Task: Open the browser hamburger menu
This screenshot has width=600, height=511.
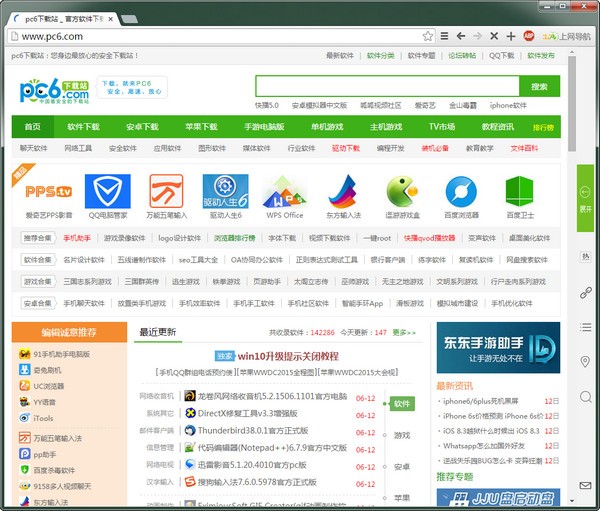Action: tap(444, 36)
